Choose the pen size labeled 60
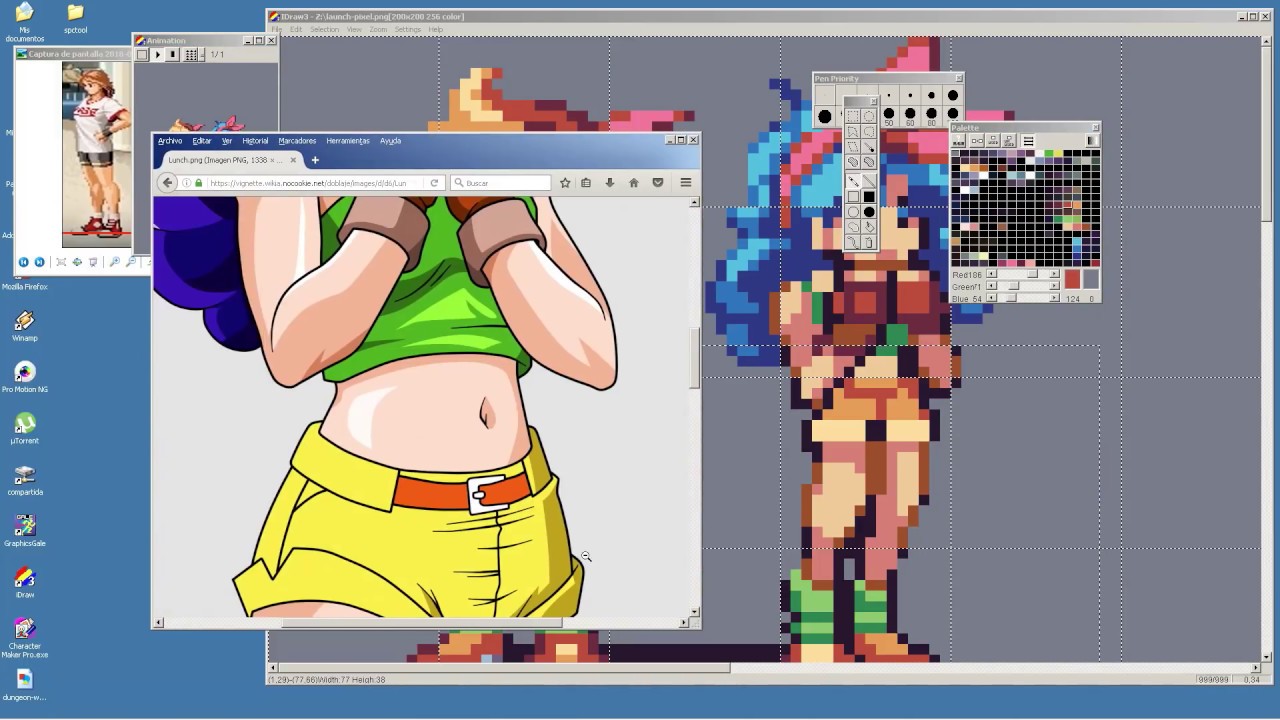The height and width of the screenshot is (720, 1280). 910,115
